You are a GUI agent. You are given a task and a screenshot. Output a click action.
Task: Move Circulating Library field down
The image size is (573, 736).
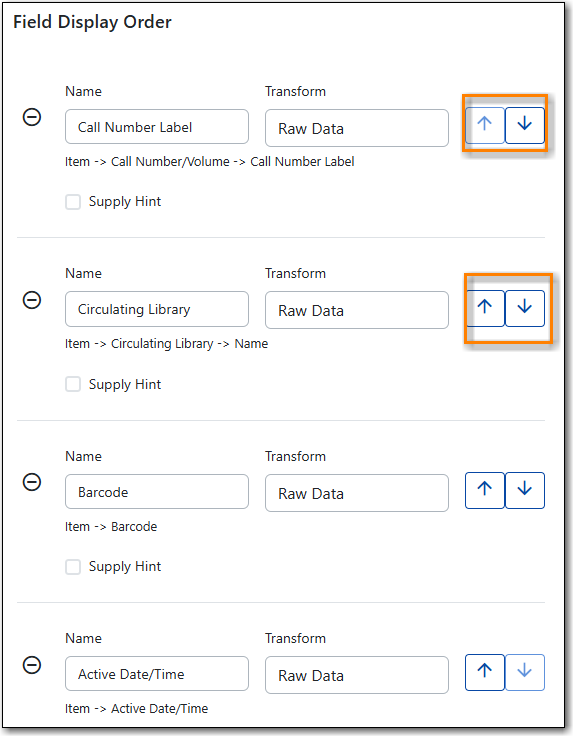pos(525,308)
